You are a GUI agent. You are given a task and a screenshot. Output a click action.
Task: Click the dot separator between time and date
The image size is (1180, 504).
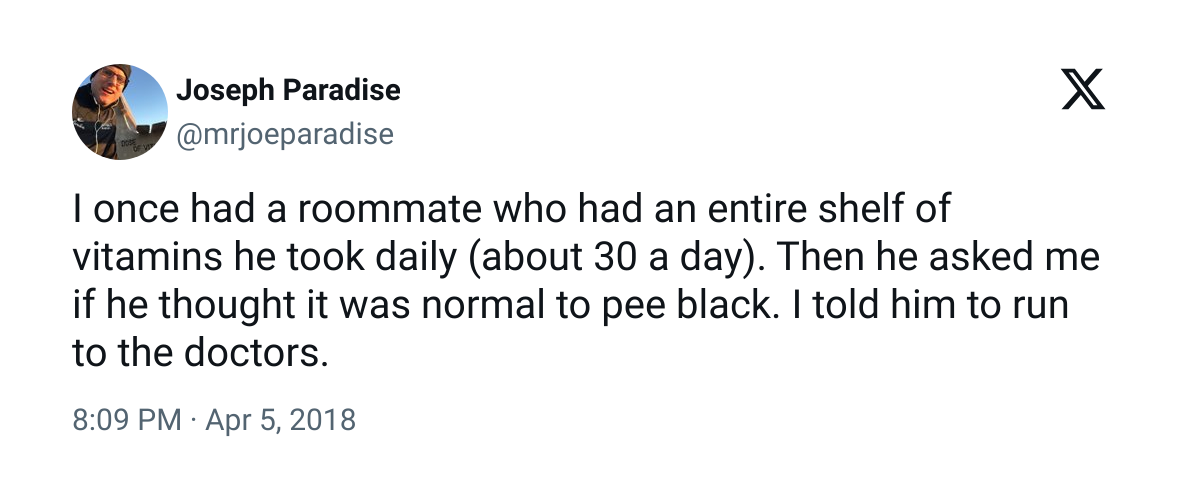click(193, 420)
